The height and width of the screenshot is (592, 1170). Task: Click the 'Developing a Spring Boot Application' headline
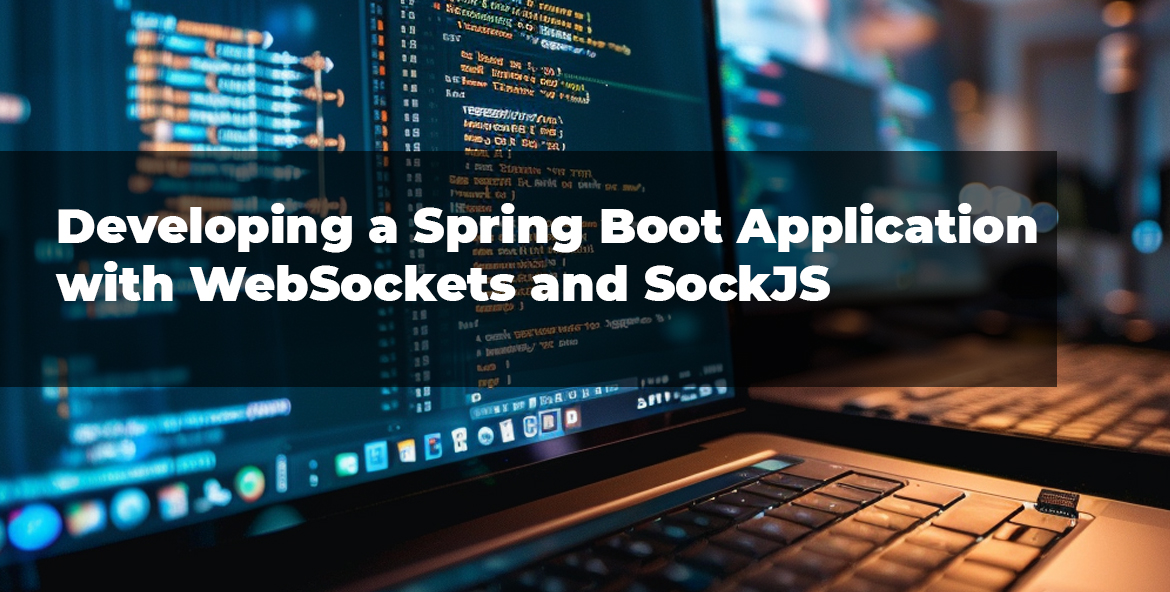click(x=547, y=229)
